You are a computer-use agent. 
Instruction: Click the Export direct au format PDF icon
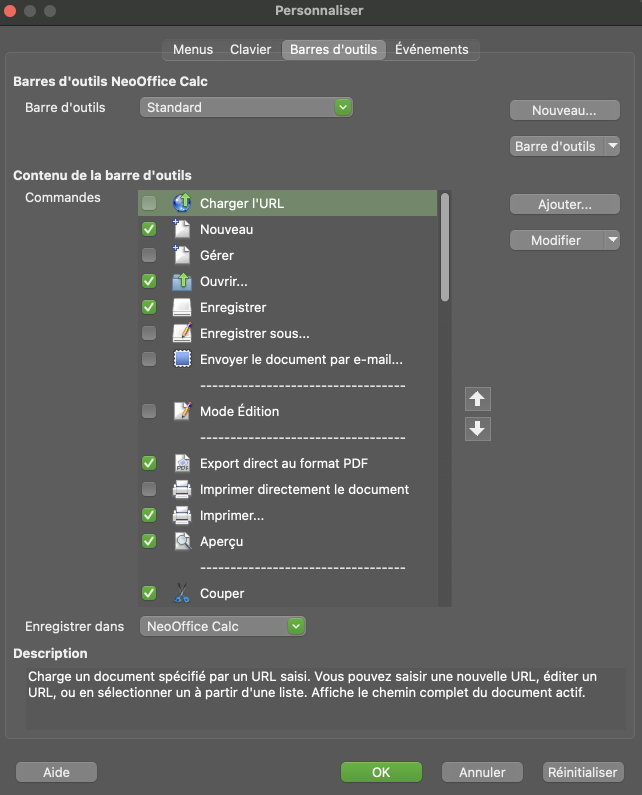181,464
